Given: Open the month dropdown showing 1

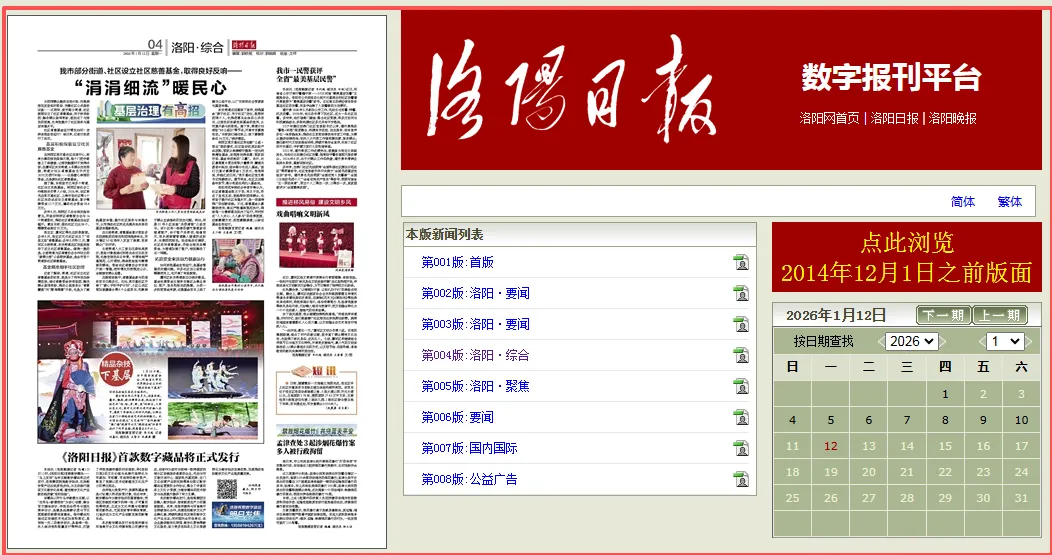Looking at the screenshot, I should pyautogui.click(x=1006, y=341).
